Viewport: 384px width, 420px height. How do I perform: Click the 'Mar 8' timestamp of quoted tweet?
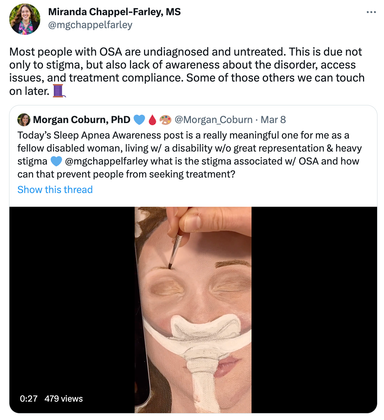pos(273,120)
